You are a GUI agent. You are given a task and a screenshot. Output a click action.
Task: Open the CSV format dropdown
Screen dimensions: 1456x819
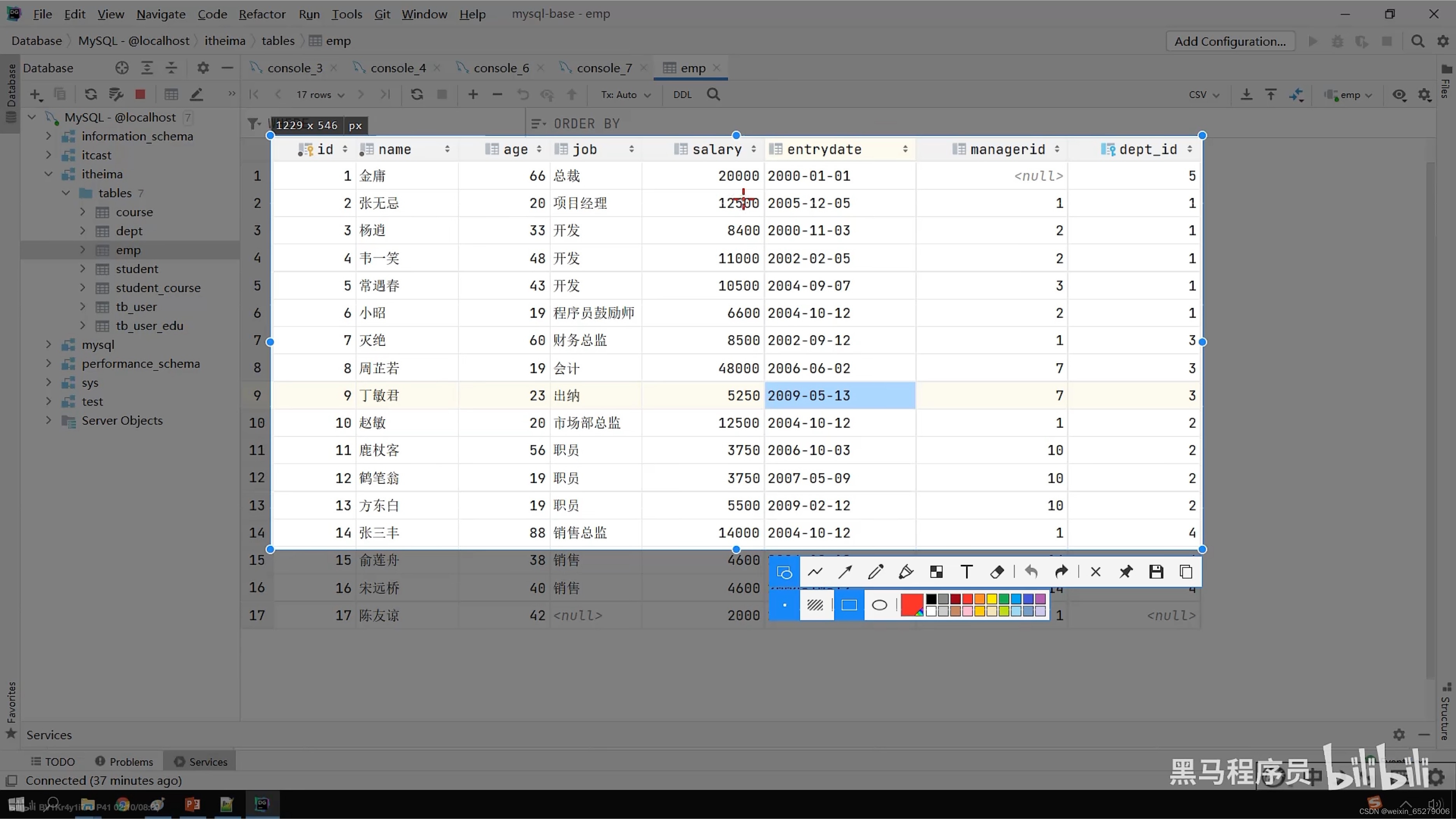coord(1204,94)
